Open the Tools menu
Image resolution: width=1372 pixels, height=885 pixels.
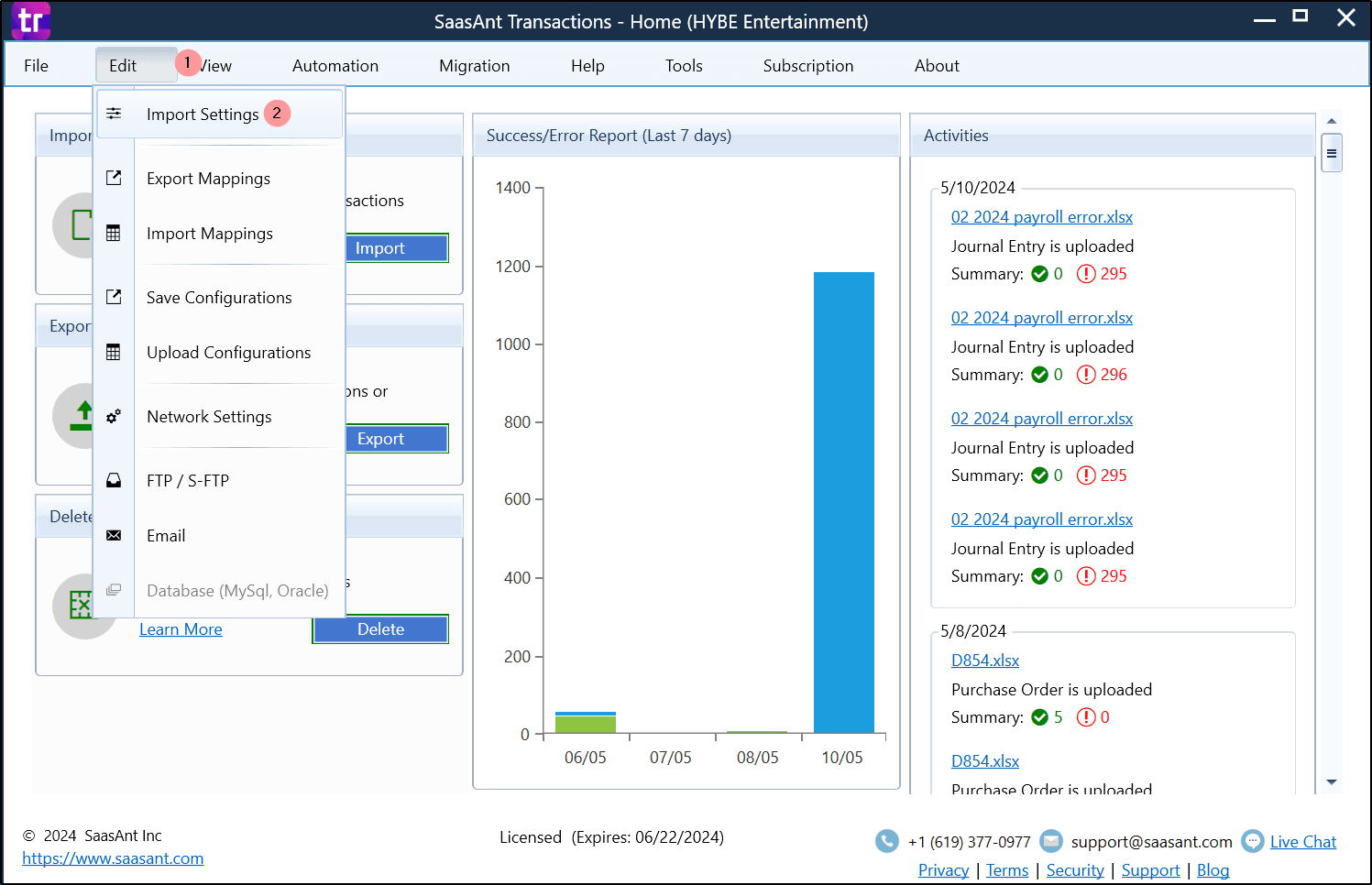point(684,65)
